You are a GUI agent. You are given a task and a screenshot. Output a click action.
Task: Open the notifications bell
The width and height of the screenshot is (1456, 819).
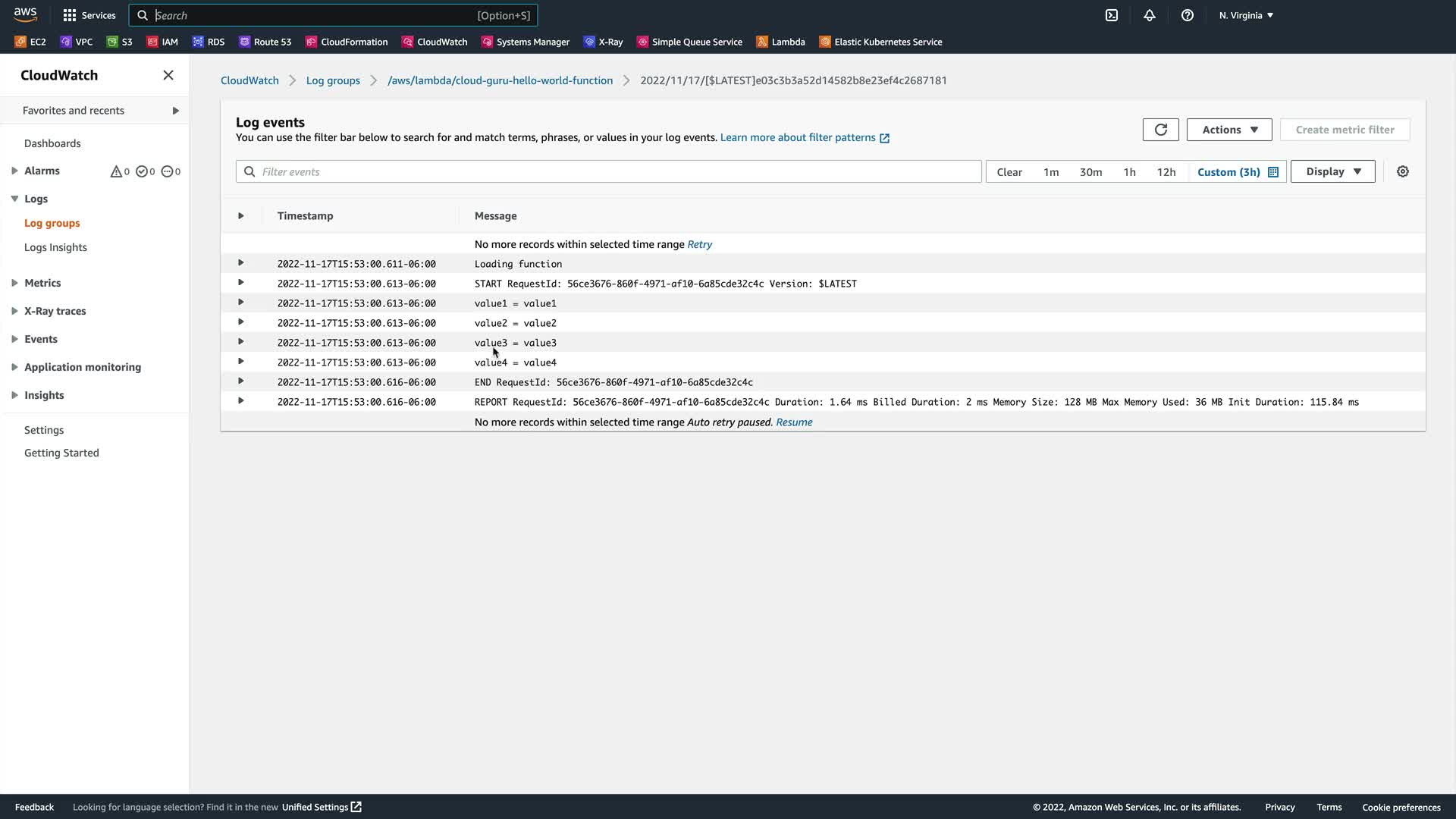click(1150, 15)
